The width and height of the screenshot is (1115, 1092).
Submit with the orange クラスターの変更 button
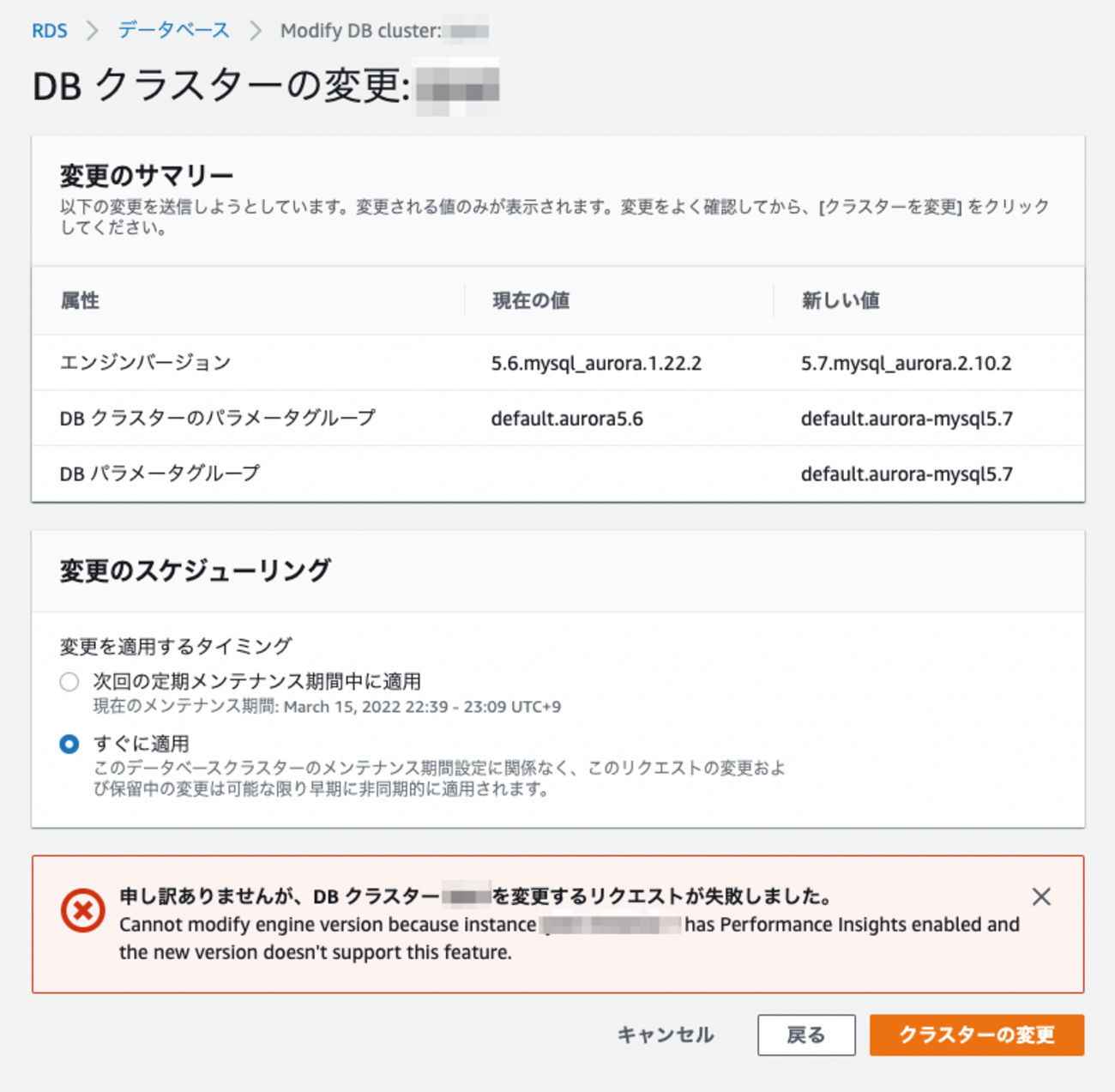[976, 1035]
